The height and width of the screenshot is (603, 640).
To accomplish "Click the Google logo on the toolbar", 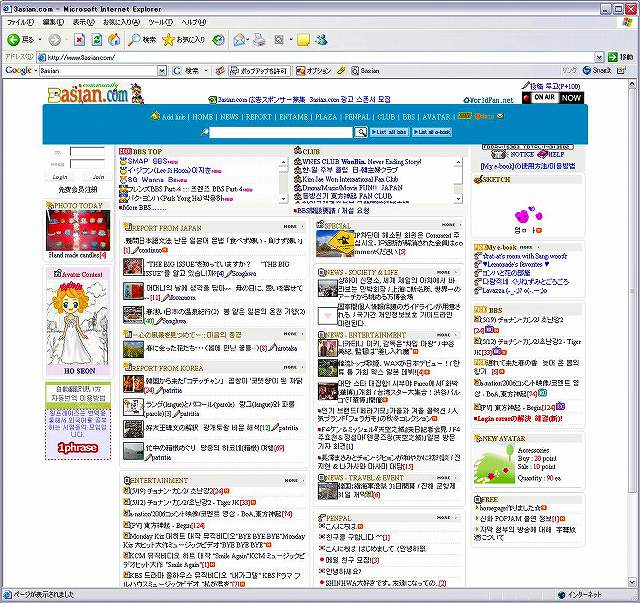I will tap(18, 70).
